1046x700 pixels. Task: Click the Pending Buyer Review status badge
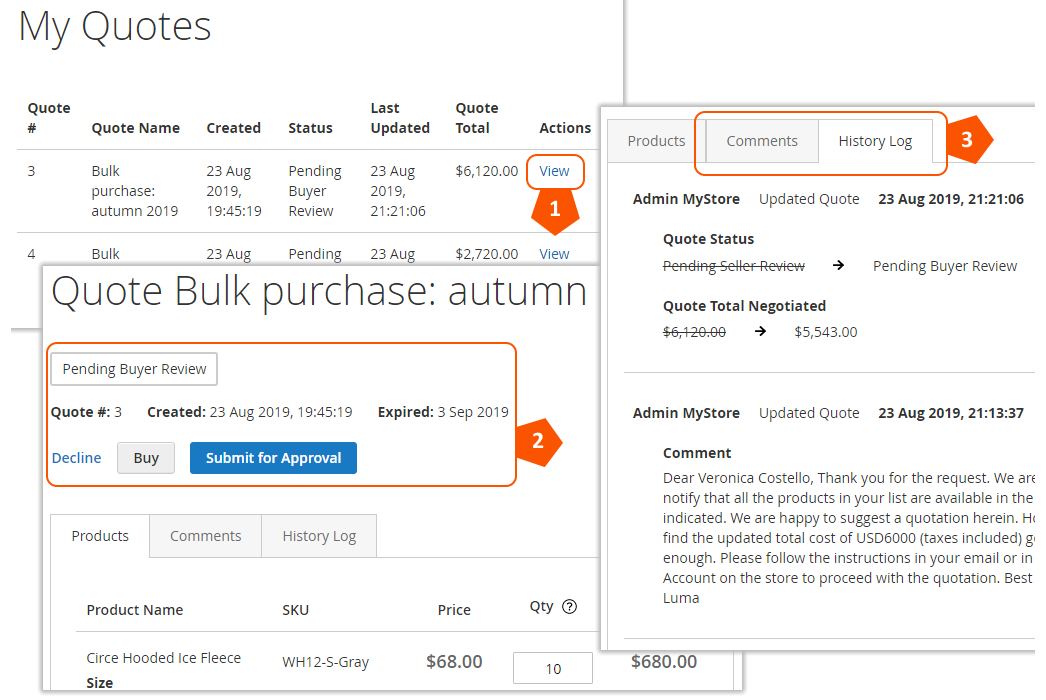(x=134, y=369)
